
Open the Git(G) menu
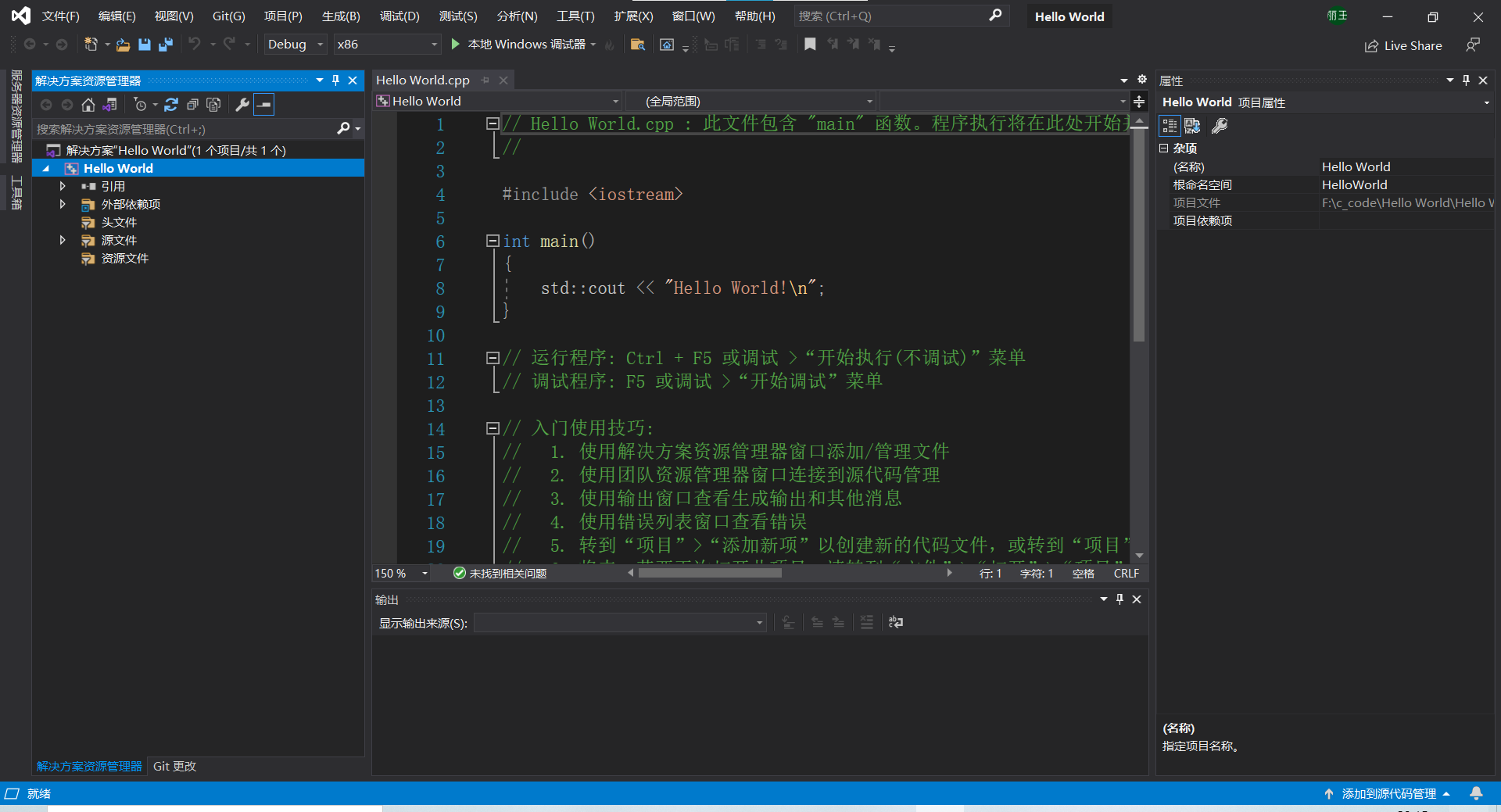[x=228, y=16]
